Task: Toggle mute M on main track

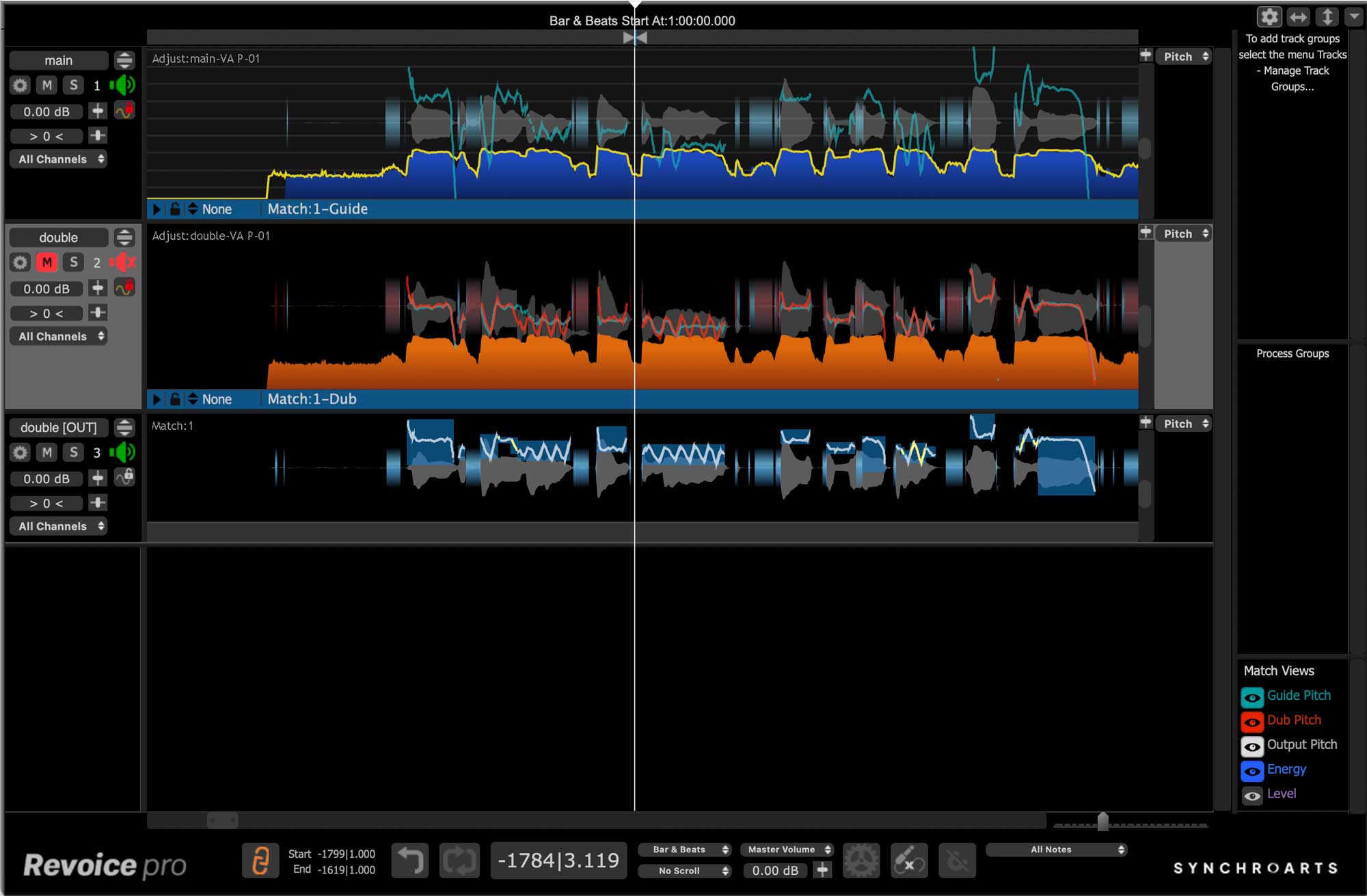Action: tap(47, 85)
